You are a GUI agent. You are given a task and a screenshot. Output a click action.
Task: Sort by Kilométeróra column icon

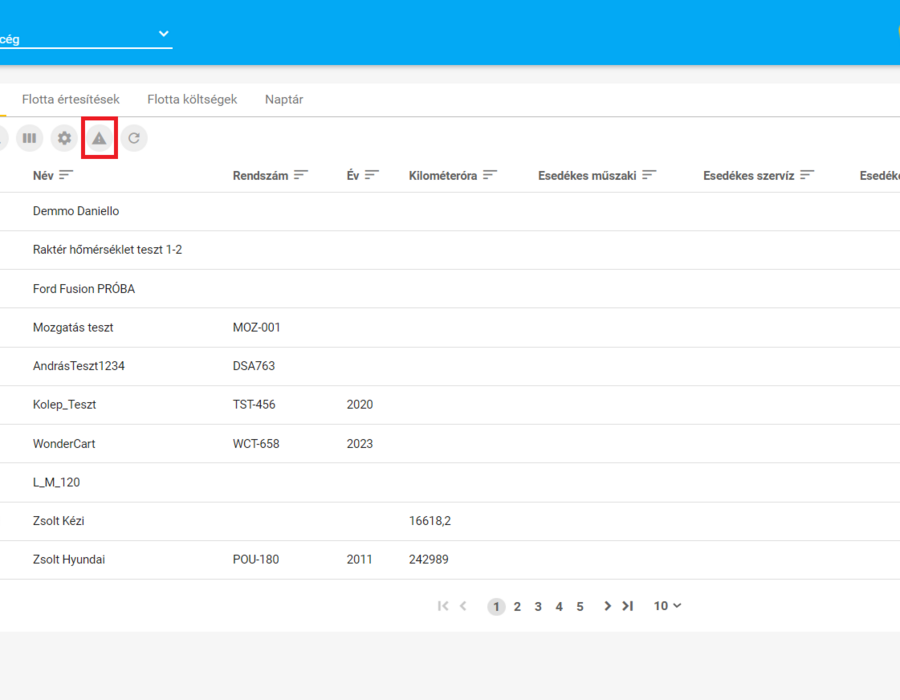(490, 174)
